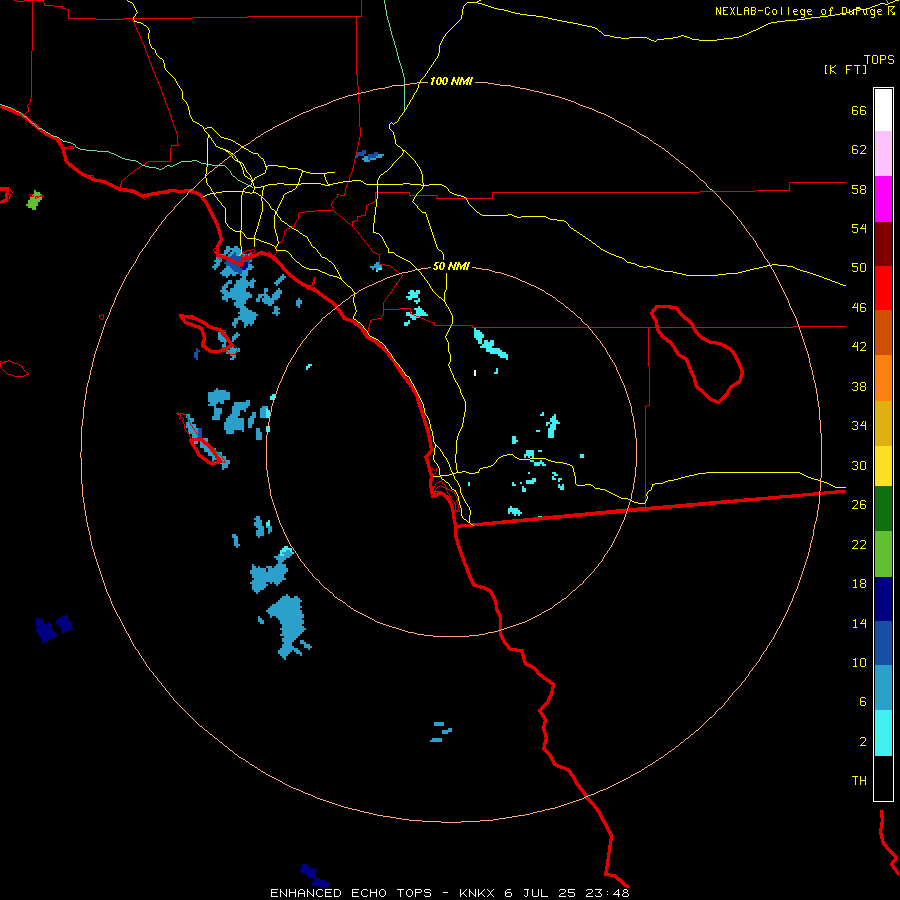Screen dimensions: 900x900
Task: Click the dark red legend swatch
Action: 883,244
